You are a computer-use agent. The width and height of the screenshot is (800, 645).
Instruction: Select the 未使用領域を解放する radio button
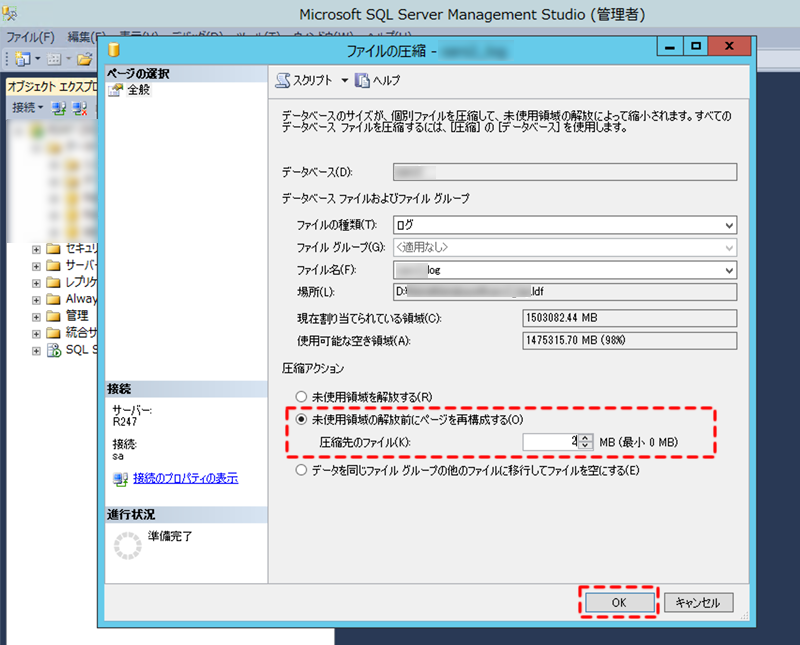300,396
